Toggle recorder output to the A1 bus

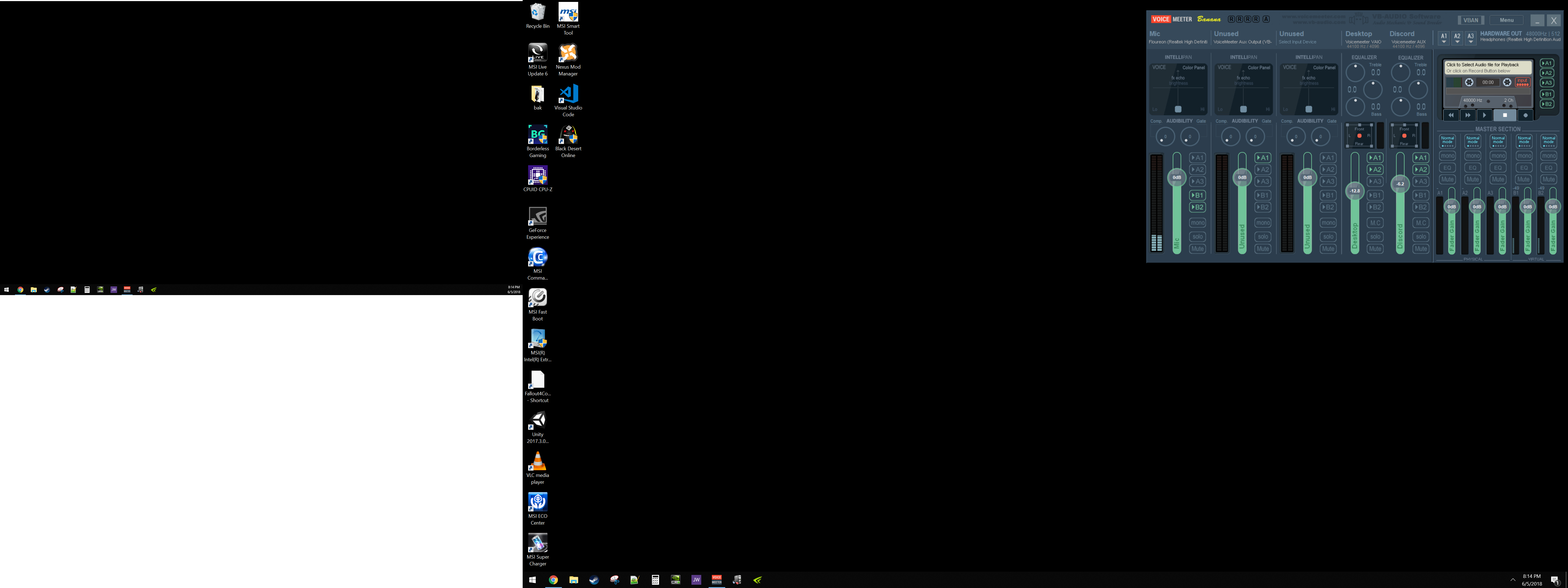pyautogui.click(x=1547, y=63)
